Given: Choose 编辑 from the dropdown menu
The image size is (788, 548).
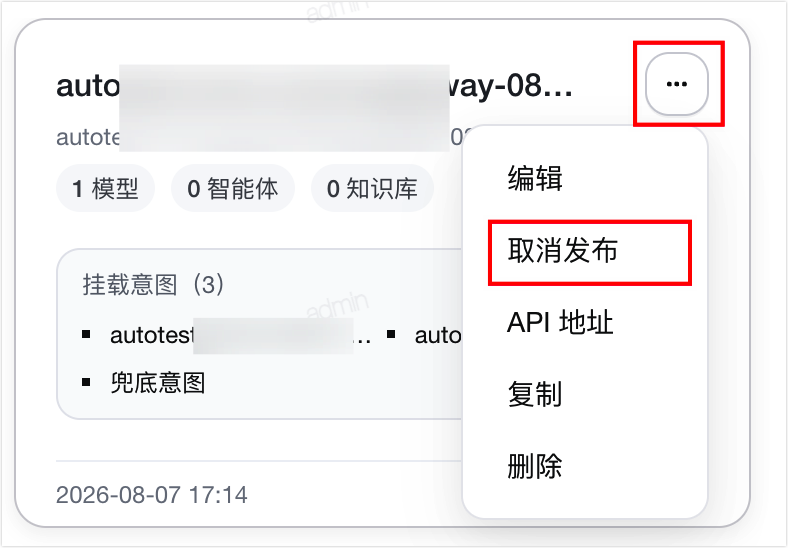Looking at the screenshot, I should click(535, 178).
